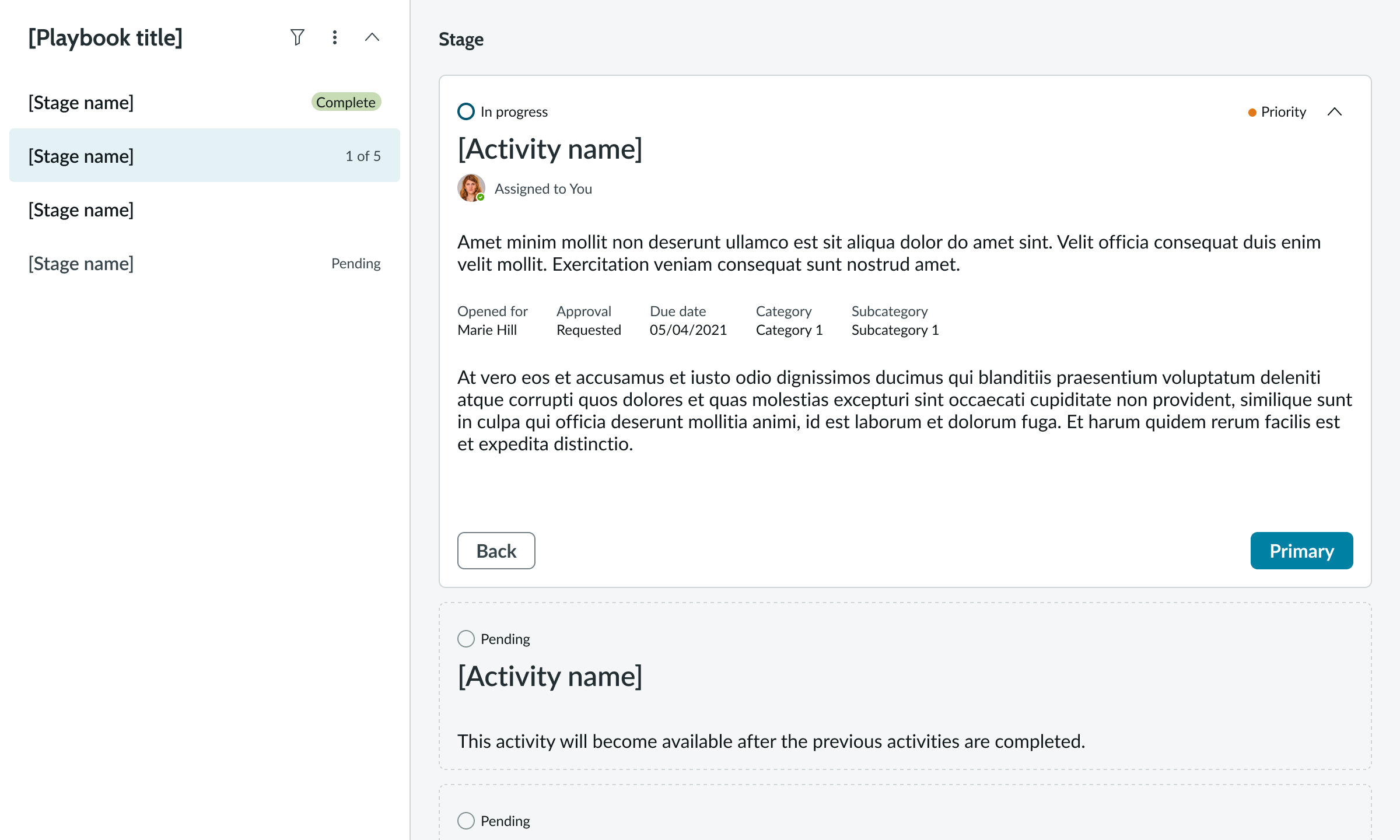
Task: Click the orange Priority indicator dot
Action: pyautogui.click(x=1252, y=112)
